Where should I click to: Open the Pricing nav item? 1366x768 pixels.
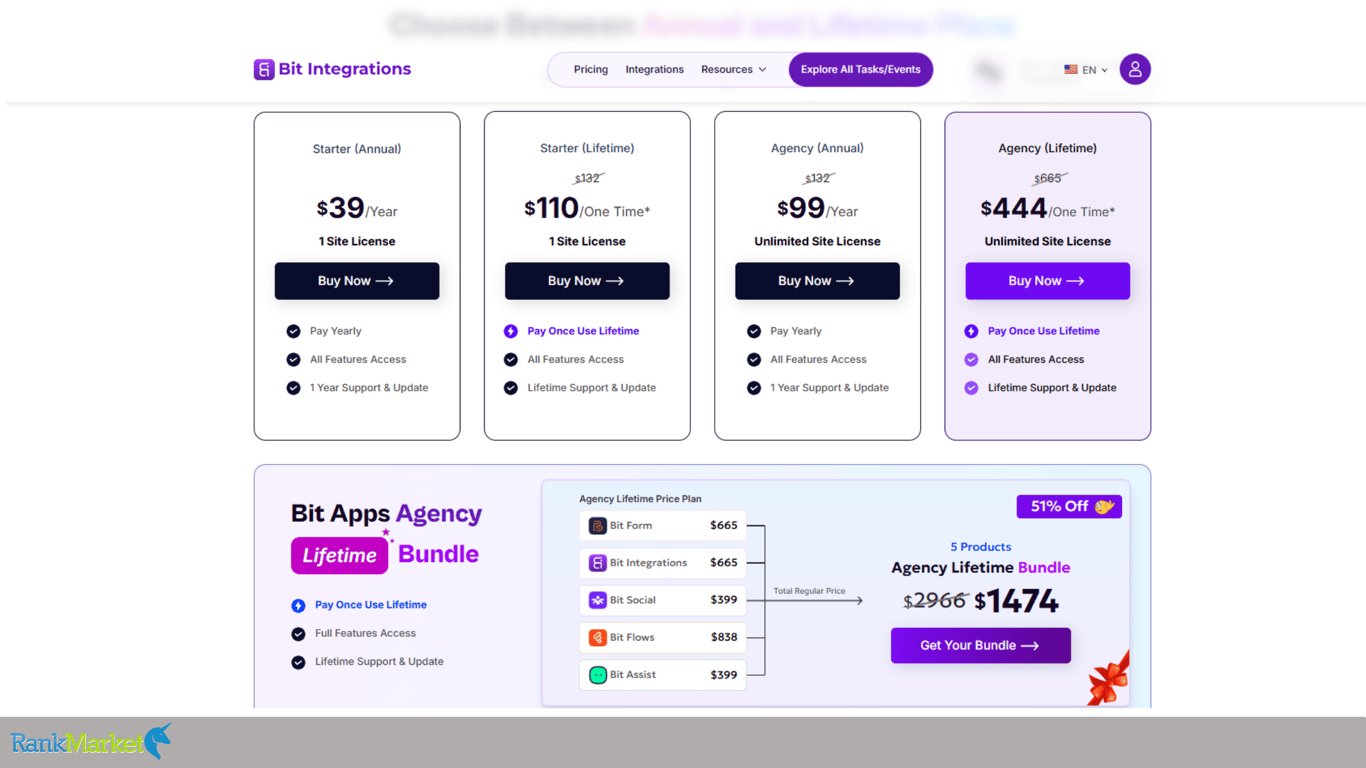coord(591,70)
